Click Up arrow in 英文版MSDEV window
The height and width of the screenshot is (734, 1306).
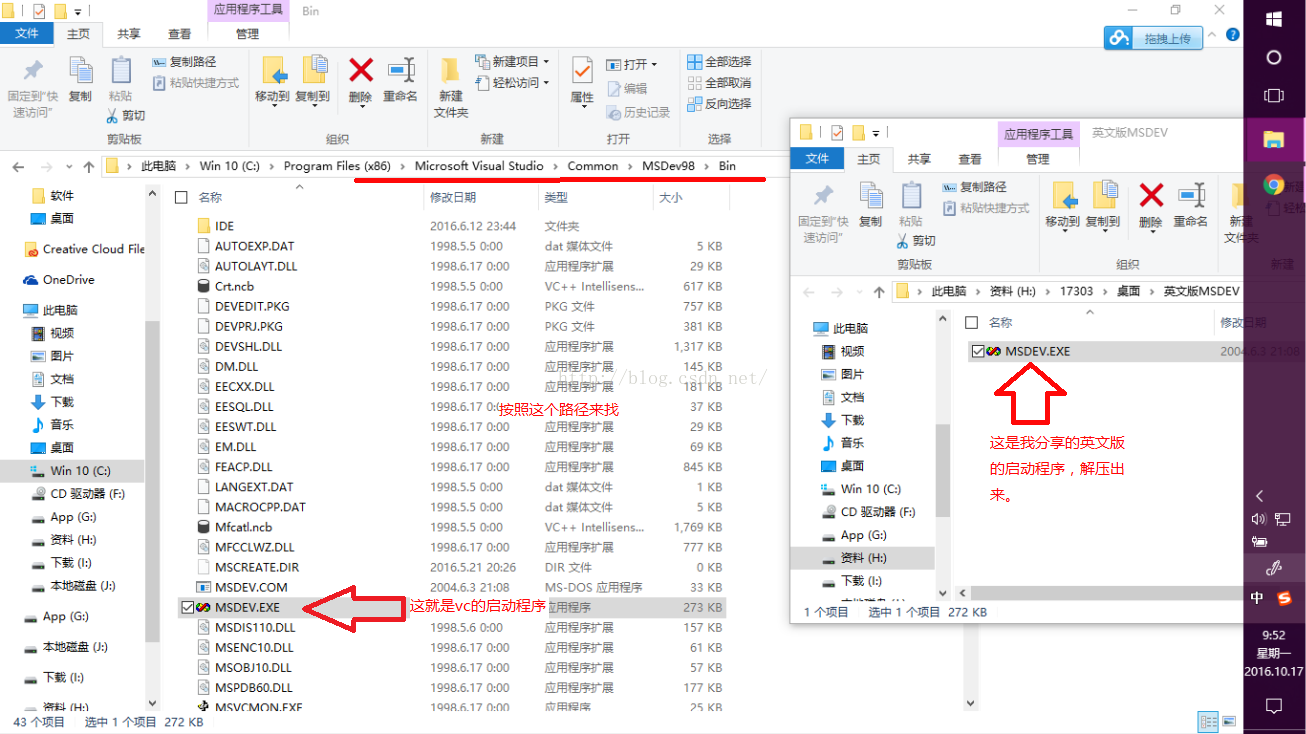click(x=879, y=292)
